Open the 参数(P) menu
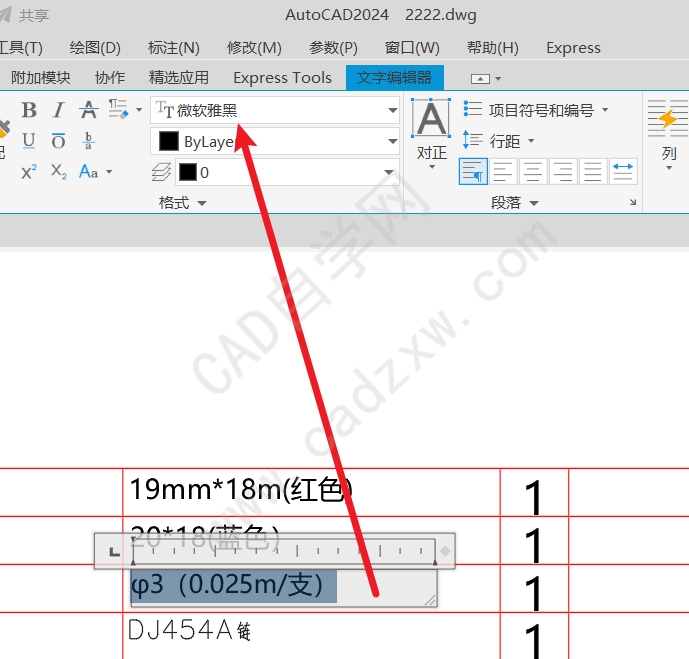This screenshot has height=659, width=689. click(333, 47)
